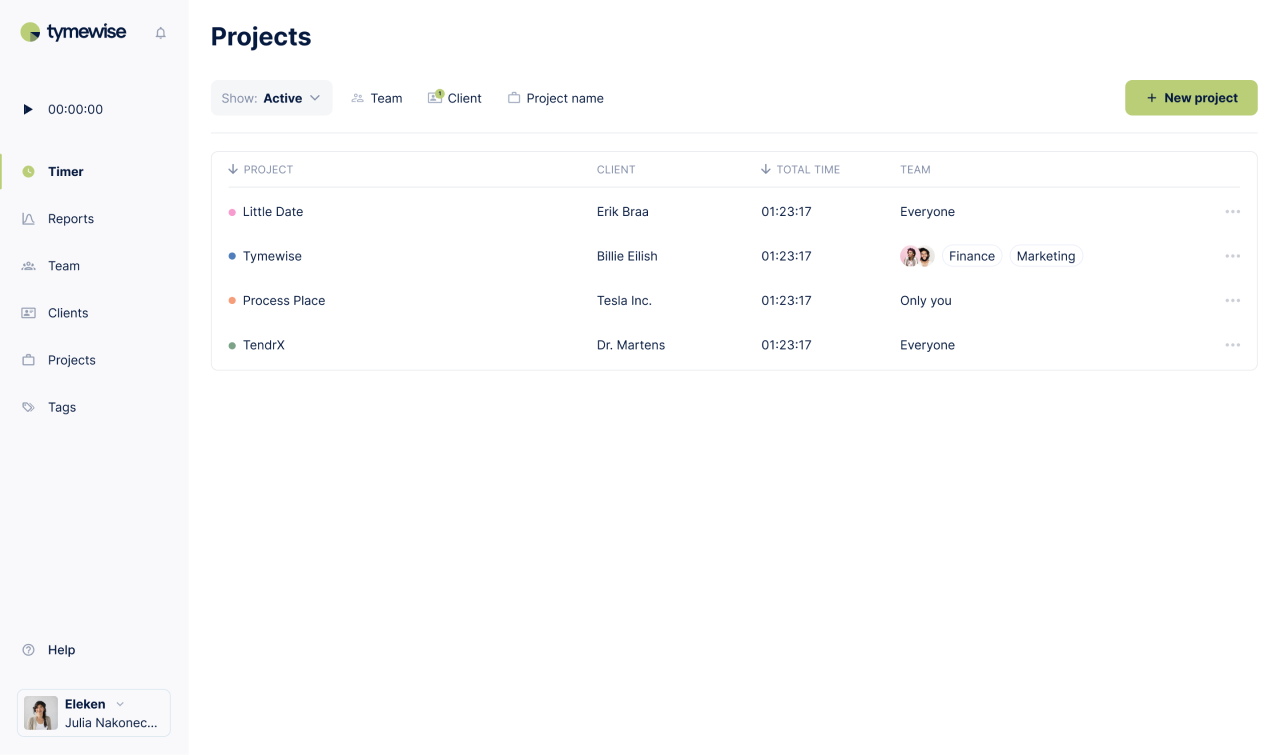The width and height of the screenshot is (1280, 755).
Task: Open Process Place row more options
Action: 1233,300
